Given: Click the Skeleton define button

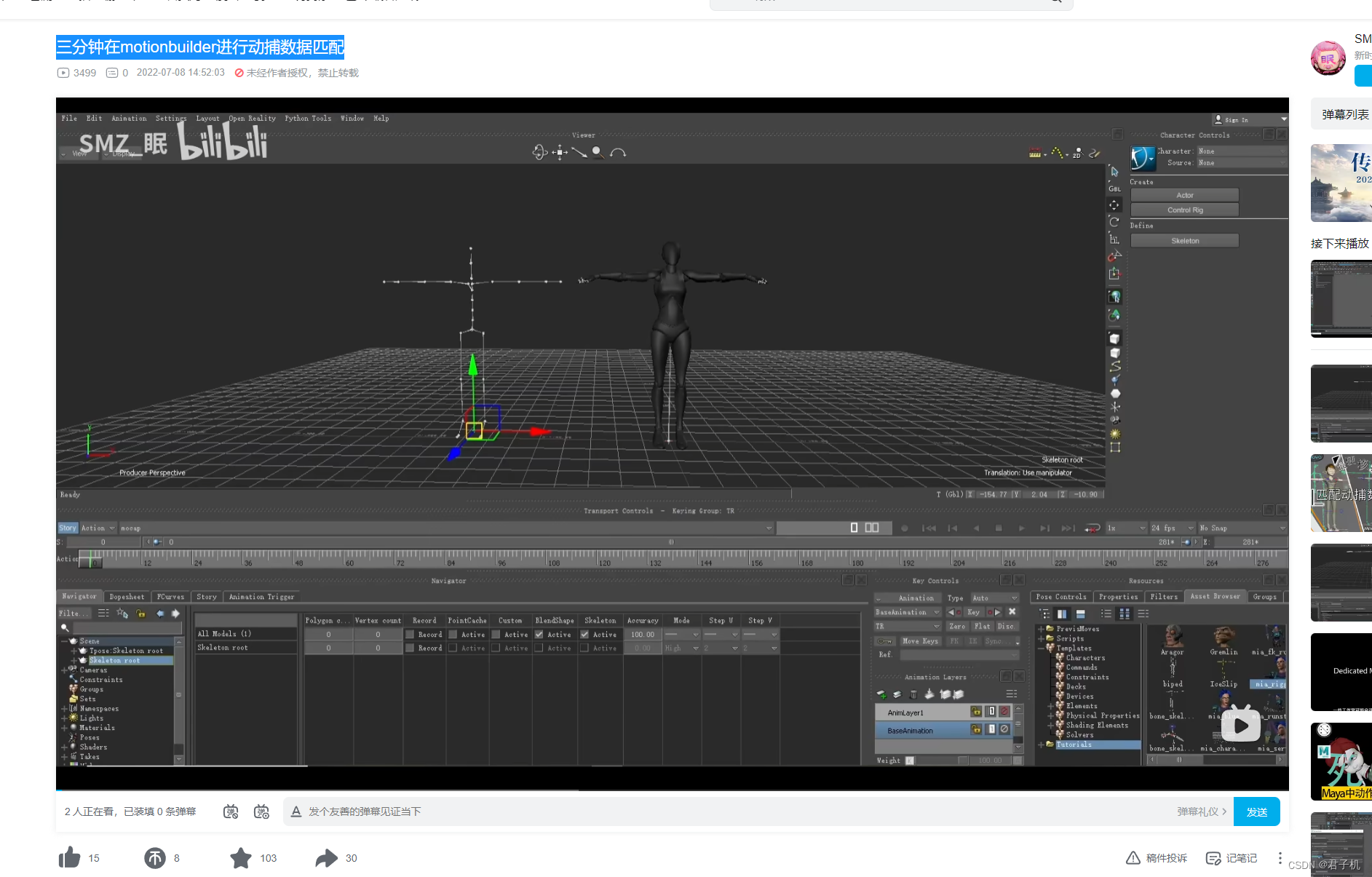Looking at the screenshot, I should pyautogui.click(x=1184, y=241).
